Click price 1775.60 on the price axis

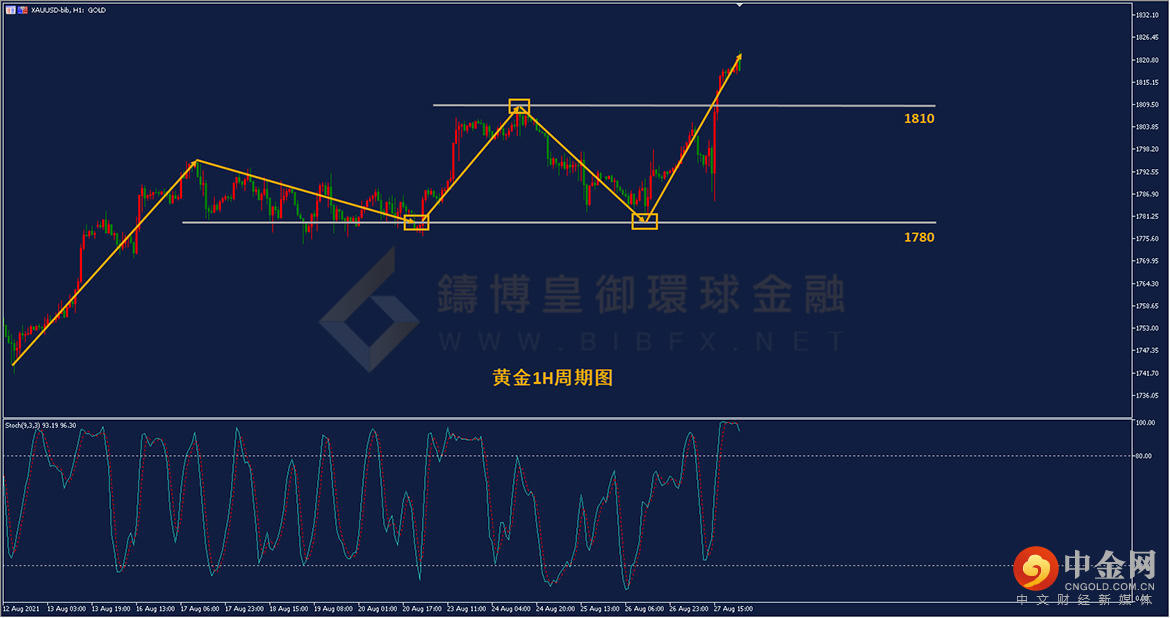[1146, 239]
